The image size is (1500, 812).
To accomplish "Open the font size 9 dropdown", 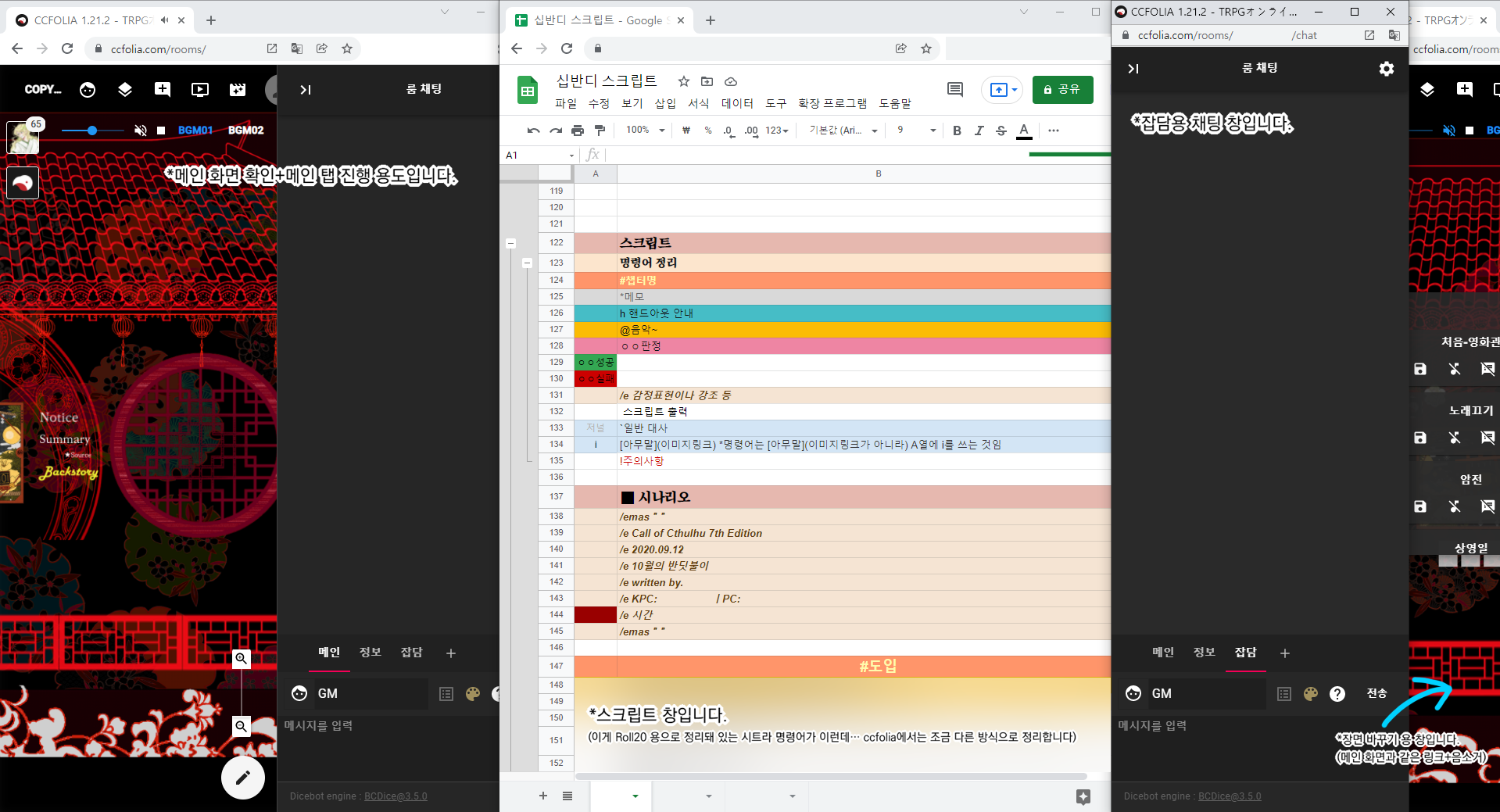I will pos(915,131).
